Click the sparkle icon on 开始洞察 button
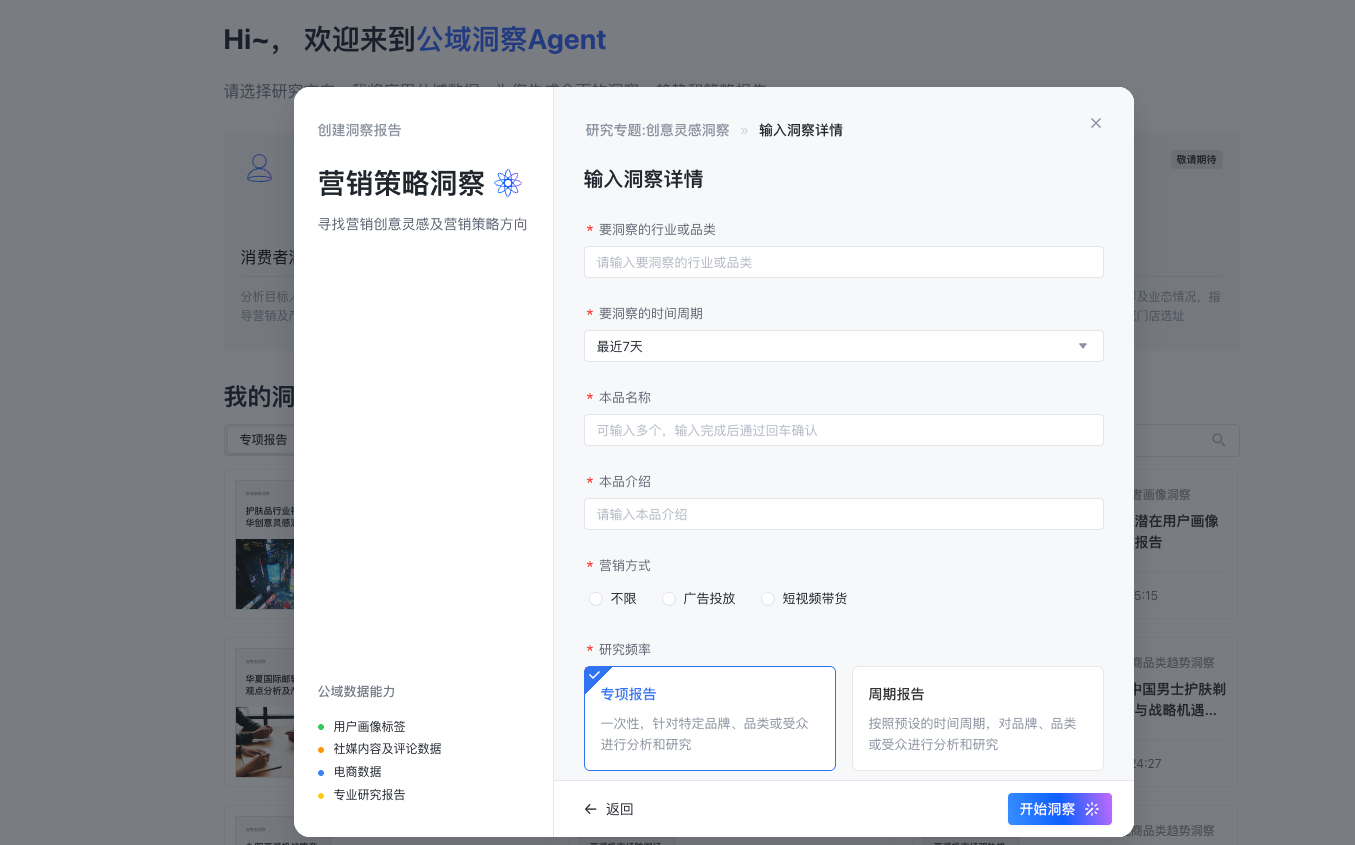 1092,809
